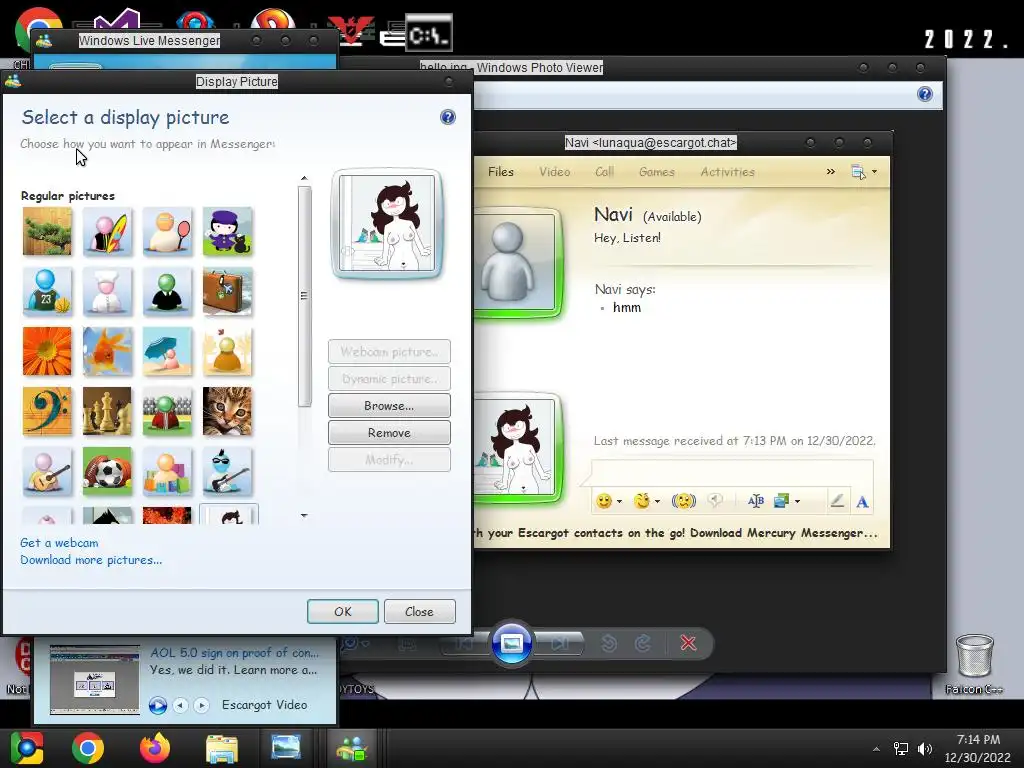This screenshot has width=1024, height=768.
Task: Open the Get a webcam link
Action: [59, 543]
